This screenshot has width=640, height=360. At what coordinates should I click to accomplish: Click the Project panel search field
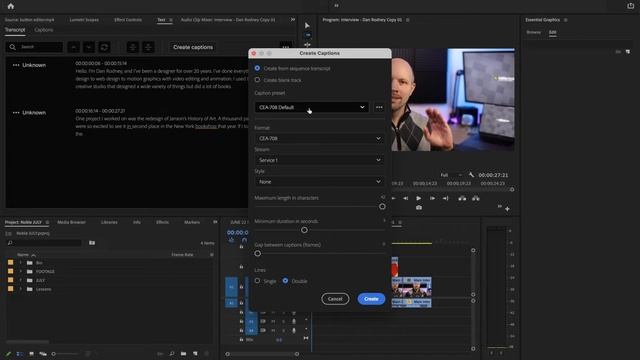click(x=44, y=243)
